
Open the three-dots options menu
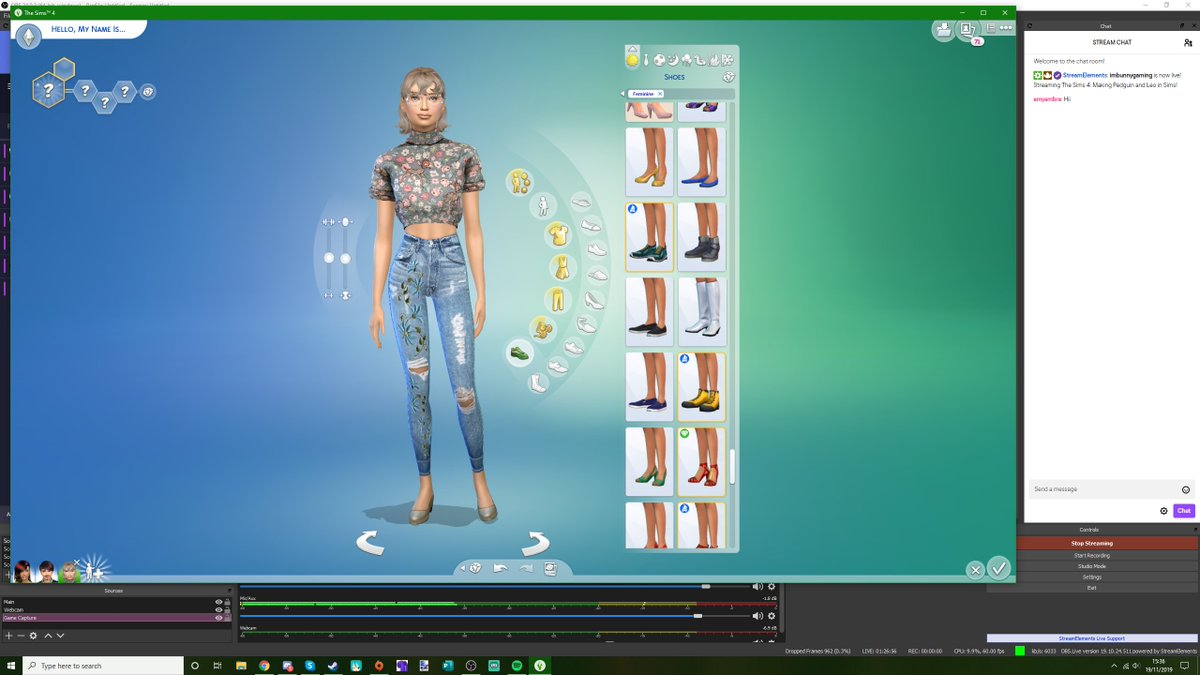pyautogui.click(x=1007, y=29)
